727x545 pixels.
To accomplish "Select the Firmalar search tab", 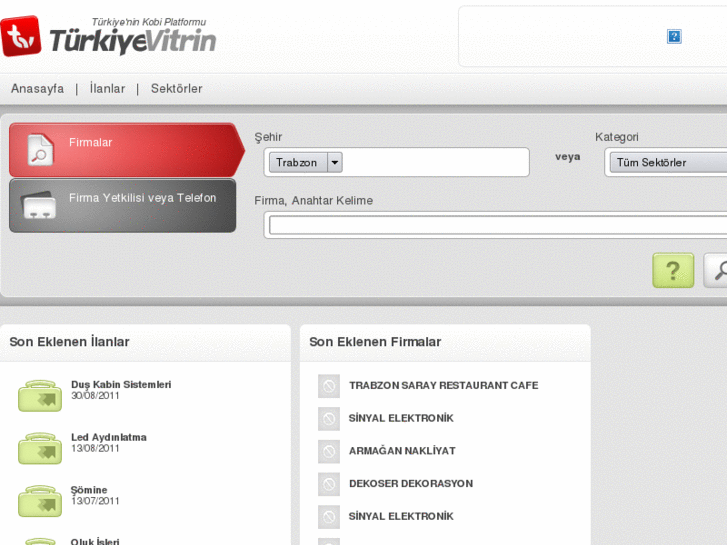I will (x=126, y=150).
